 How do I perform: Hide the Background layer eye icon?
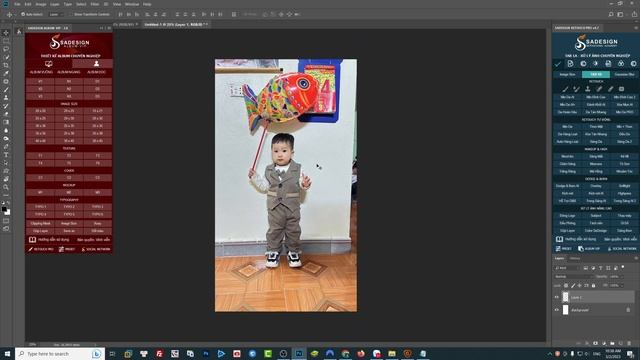tap(557, 310)
